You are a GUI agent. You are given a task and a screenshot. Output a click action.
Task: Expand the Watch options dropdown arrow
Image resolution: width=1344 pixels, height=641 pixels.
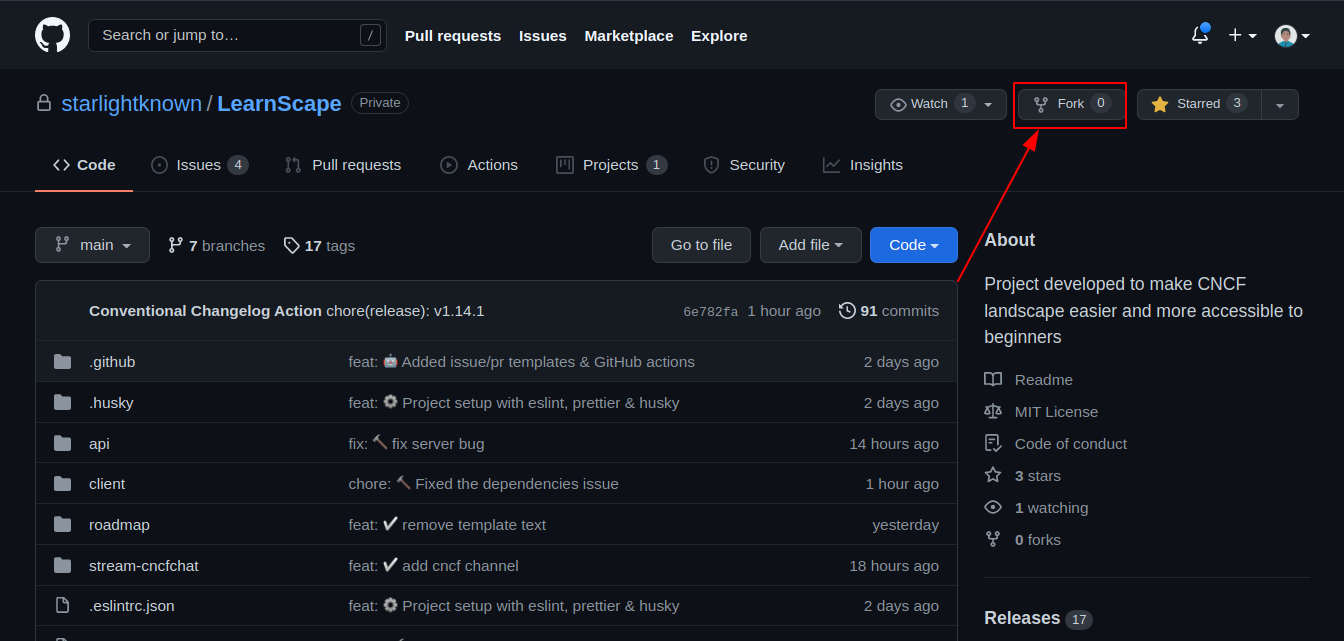[x=989, y=104]
